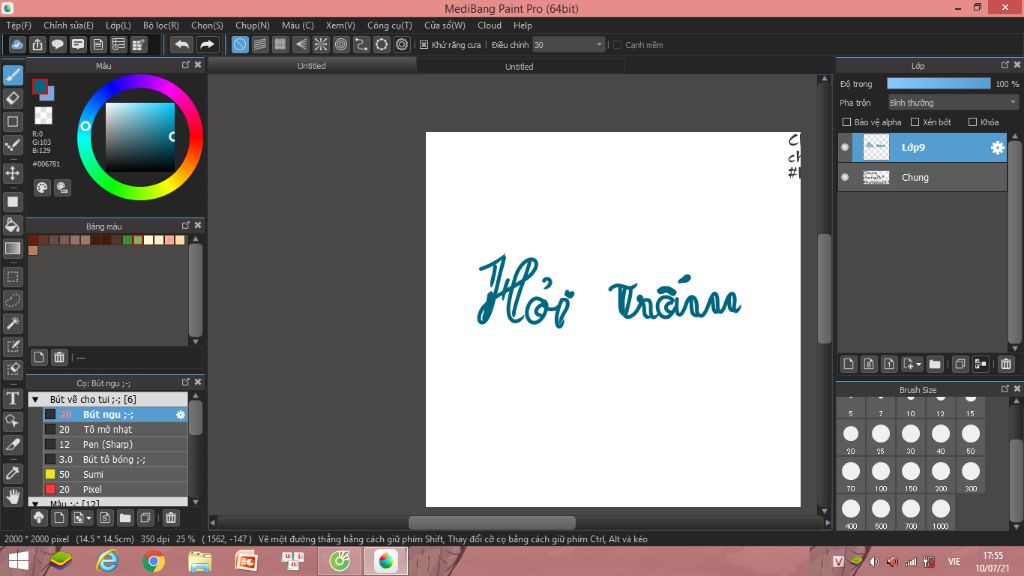Open the Xem(V) menu
The width and height of the screenshot is (1024, 576).
point(340,25)
